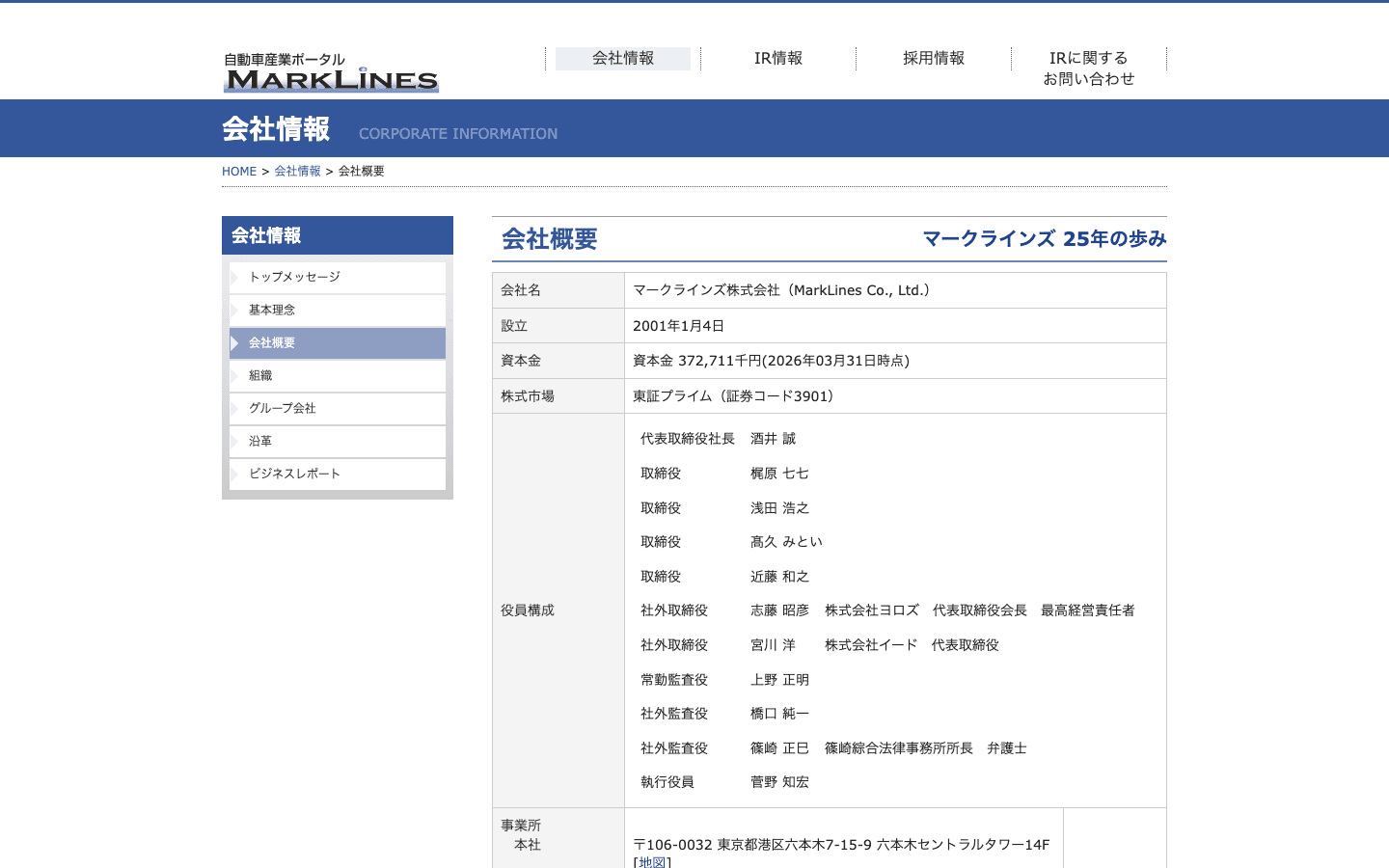Open トップメッセージ in sidebar
This screenshot has width=1389, height=868.
tap(338, 278)
